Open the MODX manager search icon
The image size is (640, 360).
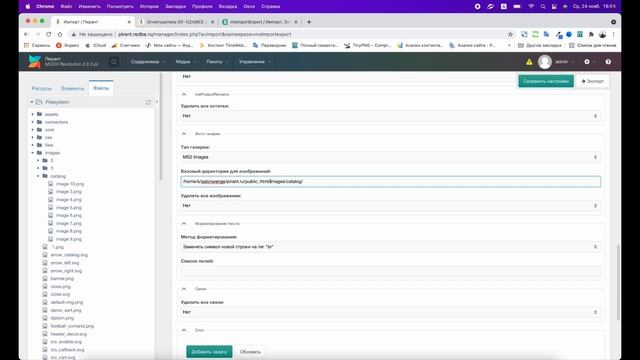pyautogui.click(x=114, y=62)
